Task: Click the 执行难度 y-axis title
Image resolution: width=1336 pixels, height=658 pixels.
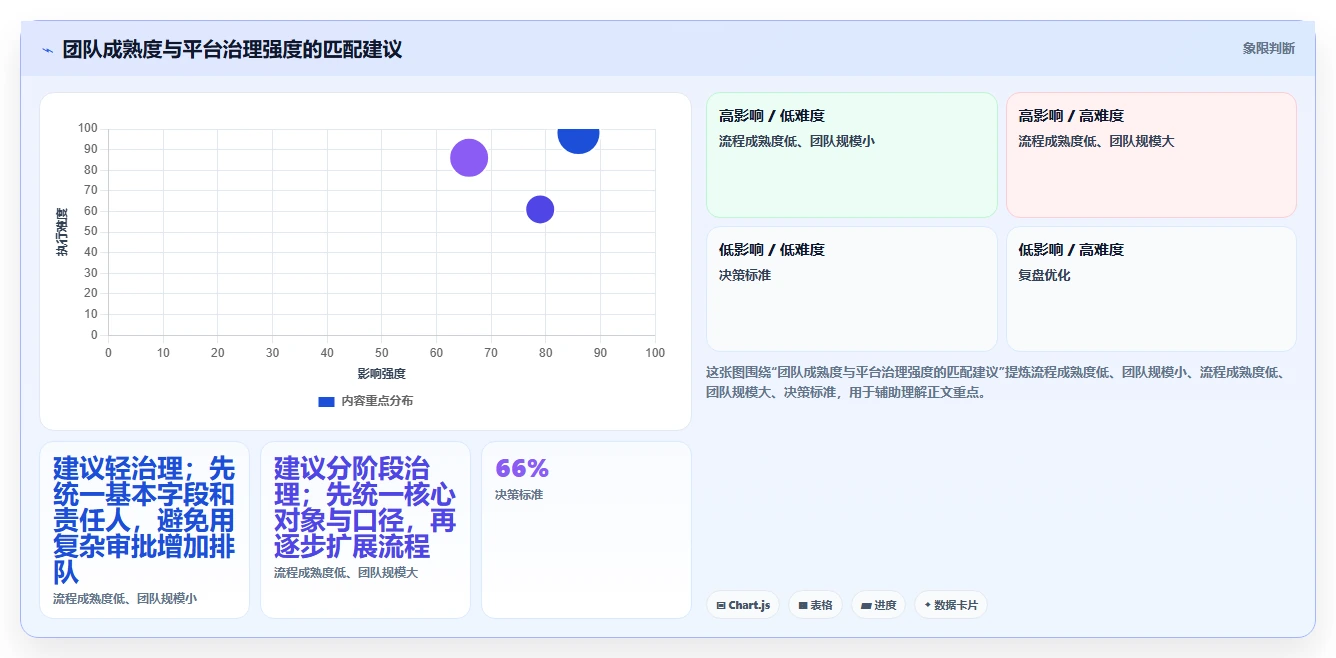Action: tap(62, 232)
